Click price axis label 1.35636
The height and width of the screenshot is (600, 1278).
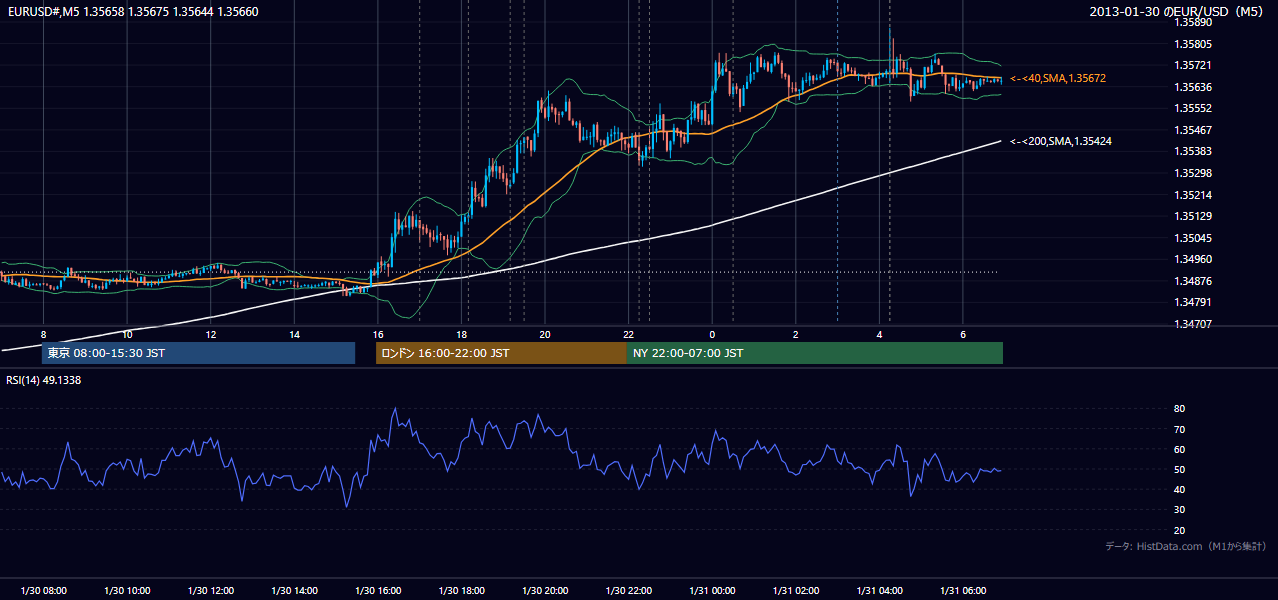(1192, 87)
